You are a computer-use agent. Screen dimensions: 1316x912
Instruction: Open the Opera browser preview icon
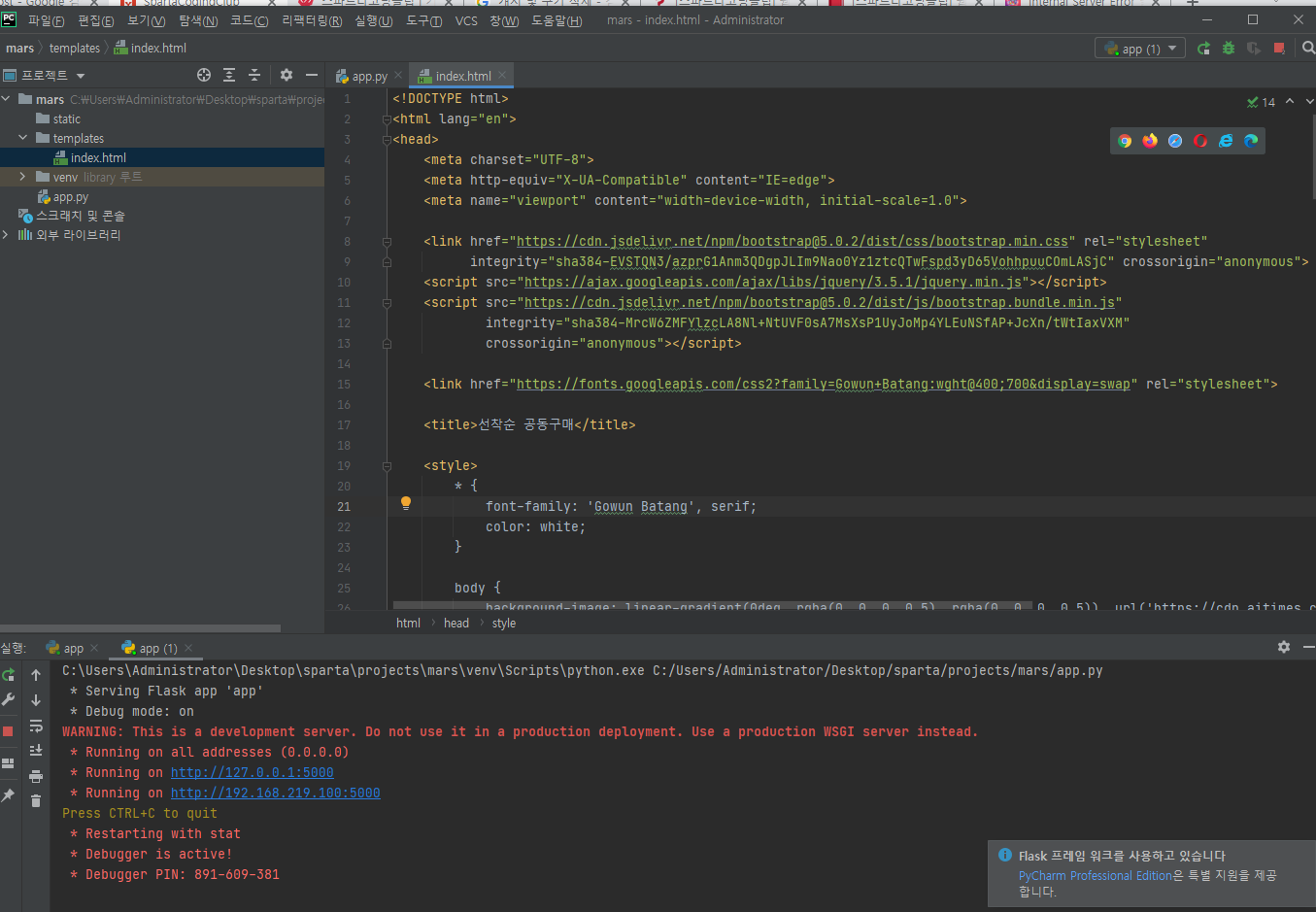tap(1200, 141)
